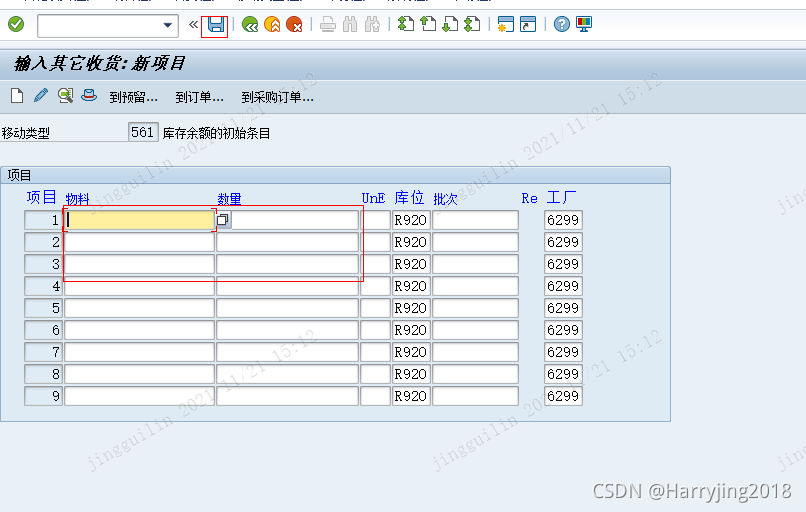Click the storage location R920 in row 3
This screenshot has height=512, width=806.
(x=411, y=264)
